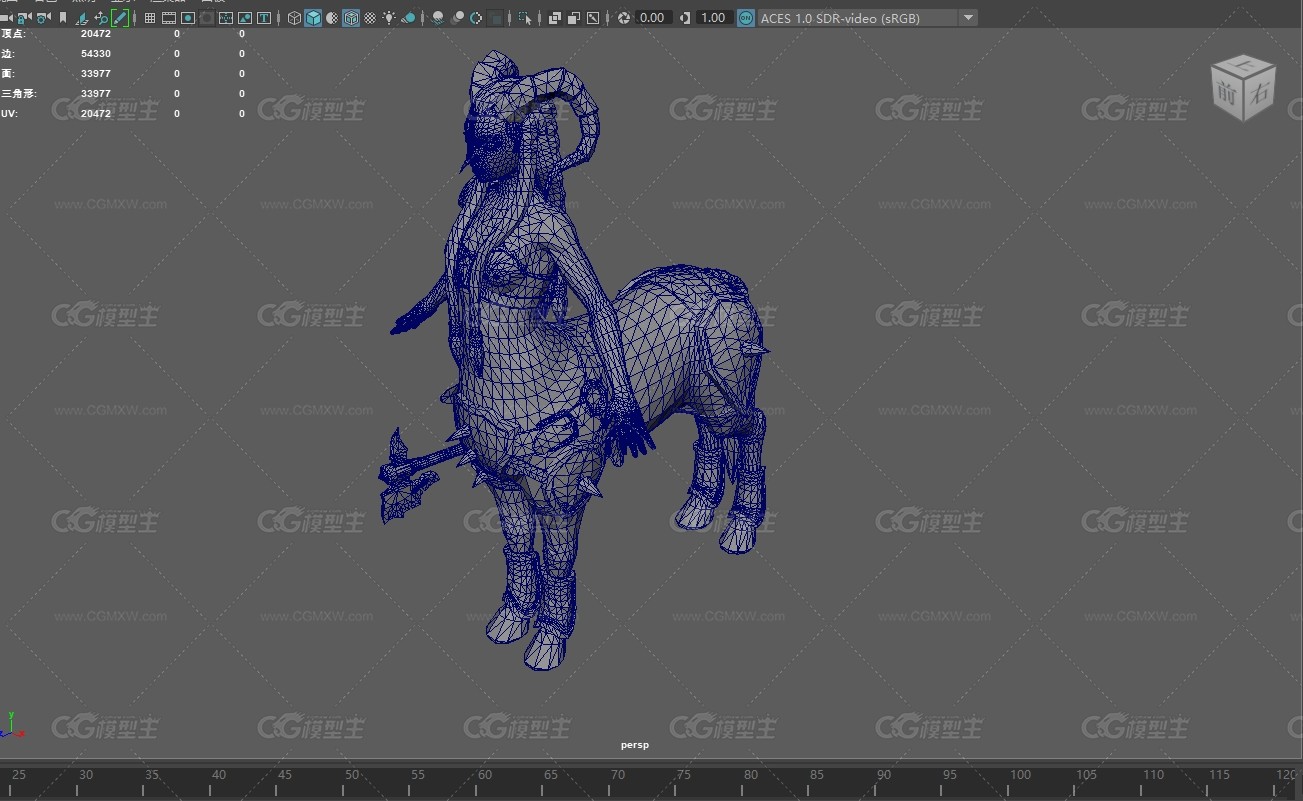The height and width of the screenshot is (801, 1303).
Task: Click the X-Ray Joints icon
Action: (x=592, y=18)
